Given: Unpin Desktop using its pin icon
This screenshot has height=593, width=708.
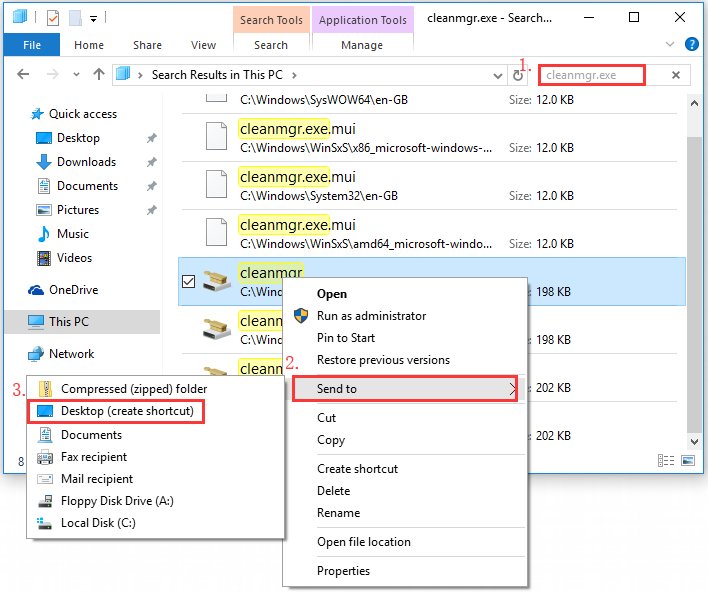Looking at the screenshot, I should (x=152, y=138).
